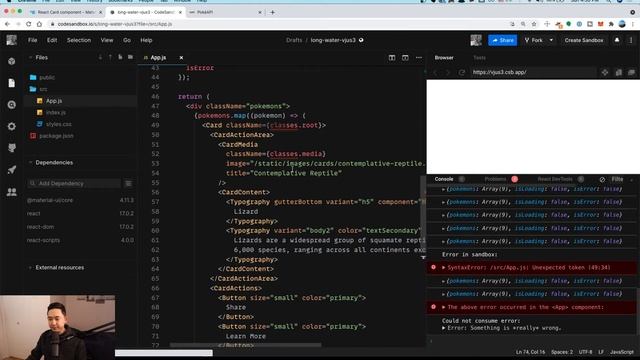Click the CodeSandbox logo in header

[11, 40]
